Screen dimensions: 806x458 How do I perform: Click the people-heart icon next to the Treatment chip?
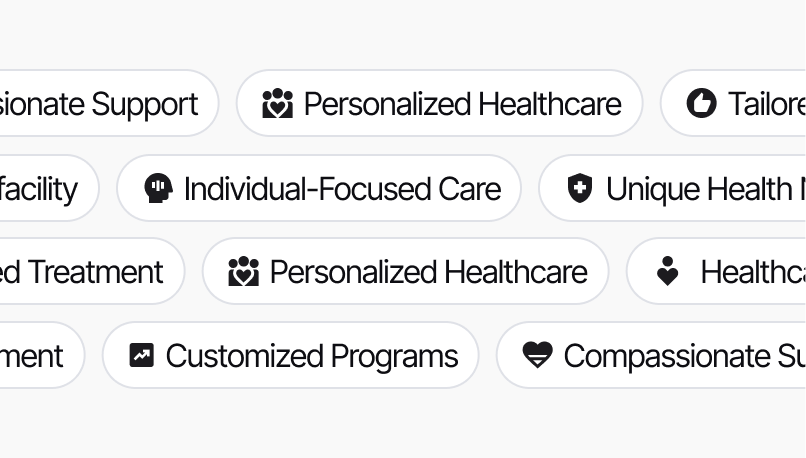[243, 272]
